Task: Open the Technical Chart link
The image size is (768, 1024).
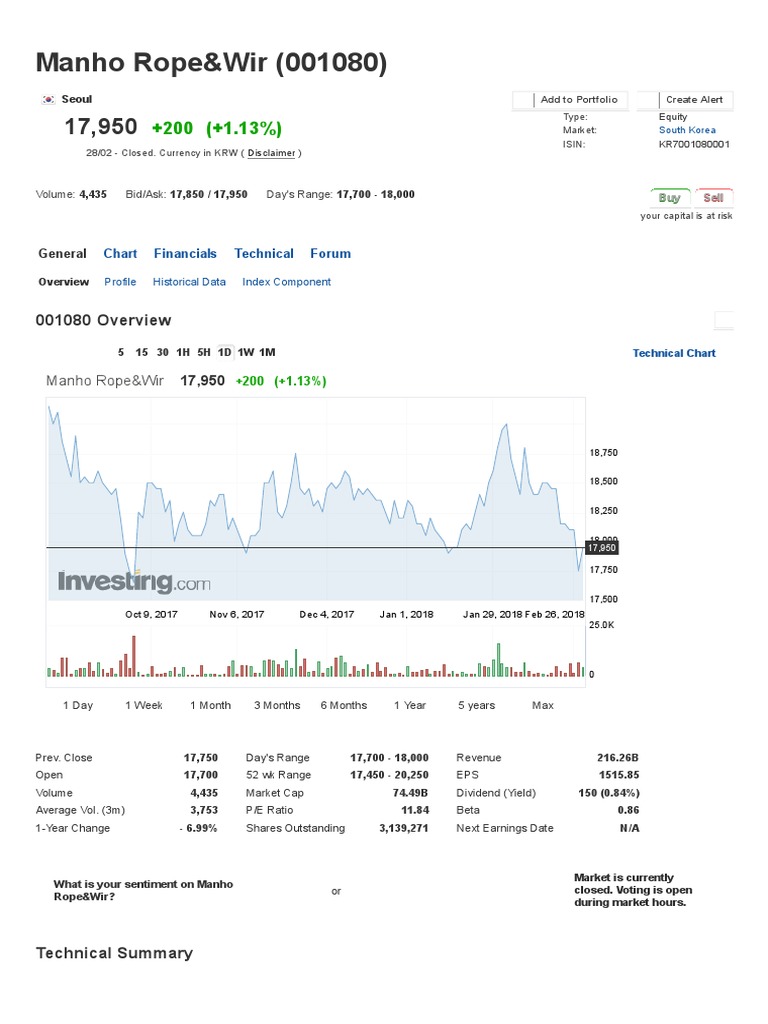Action: coord(674,353)
